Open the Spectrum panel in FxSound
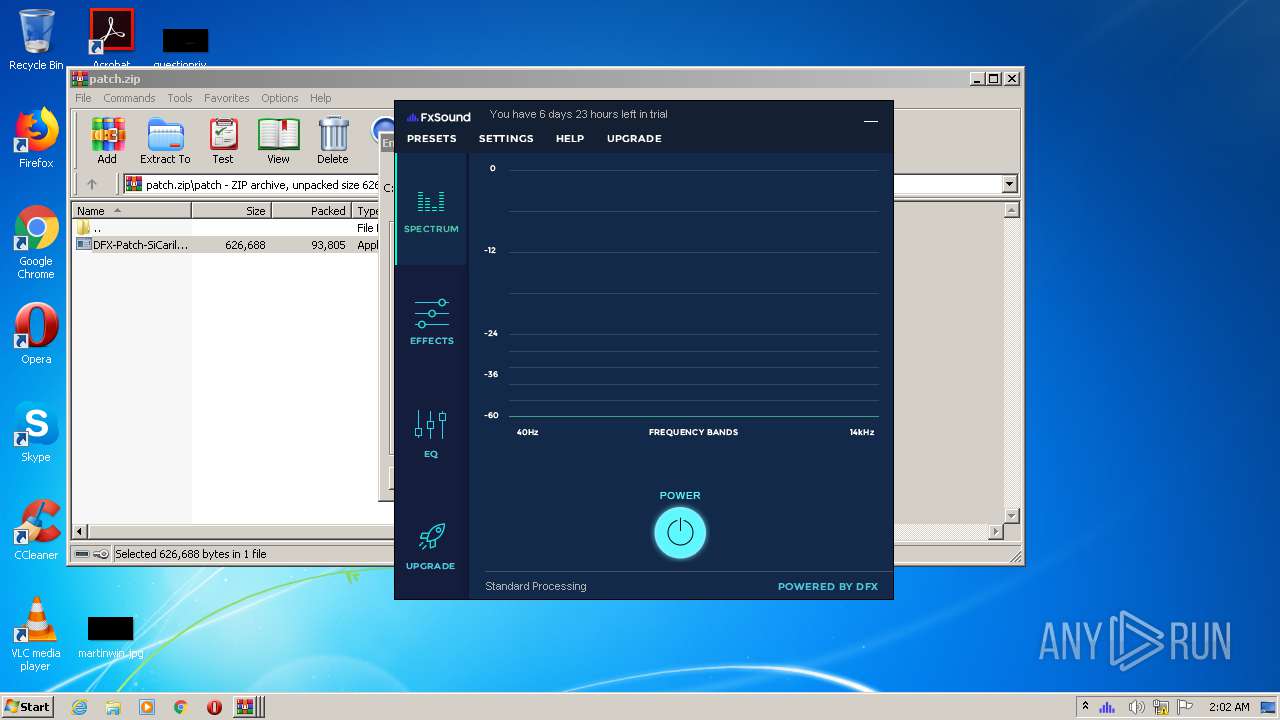Viewport: 1280px width, 720px height. coord(431,210)
